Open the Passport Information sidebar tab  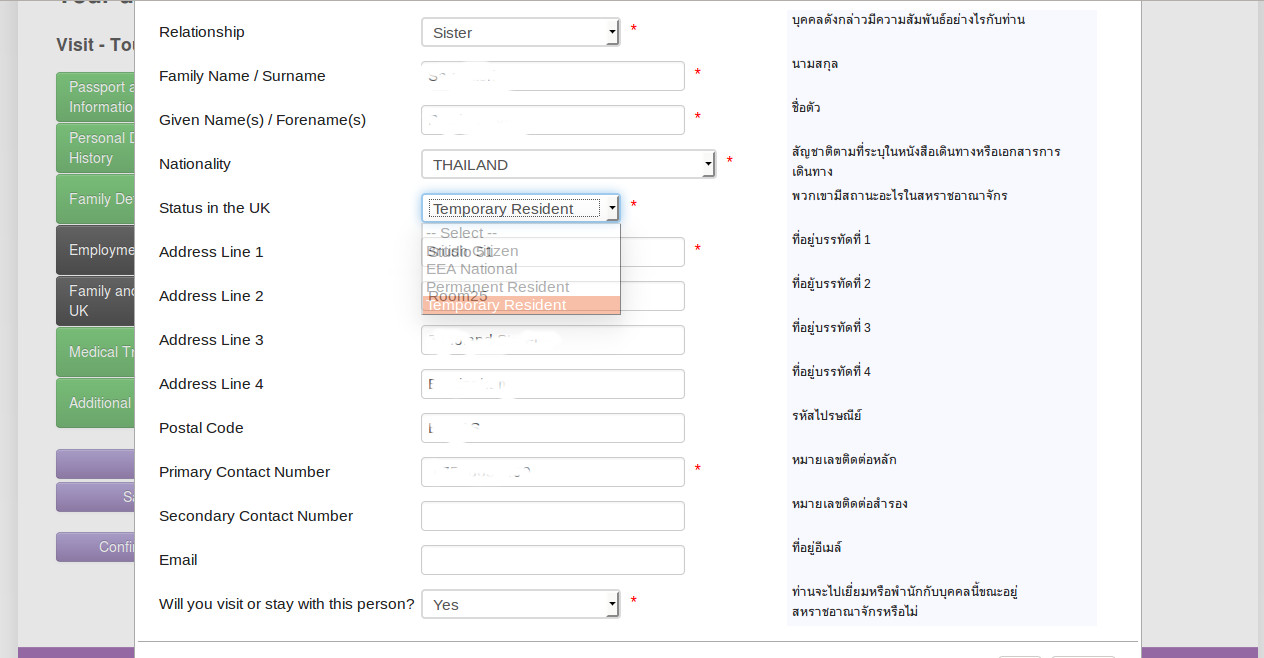click(97, 97)
